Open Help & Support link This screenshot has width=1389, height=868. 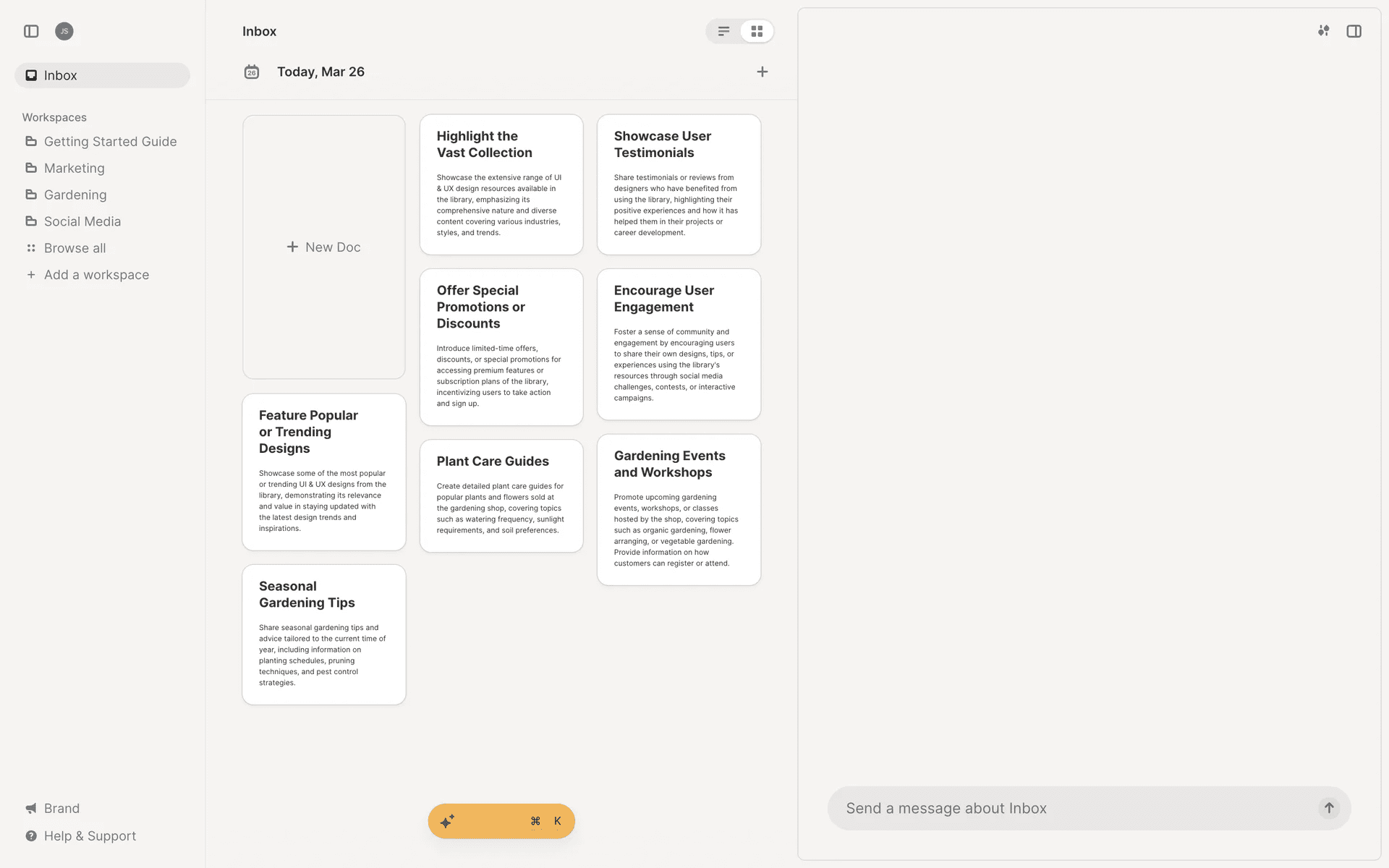click(90, 835)
